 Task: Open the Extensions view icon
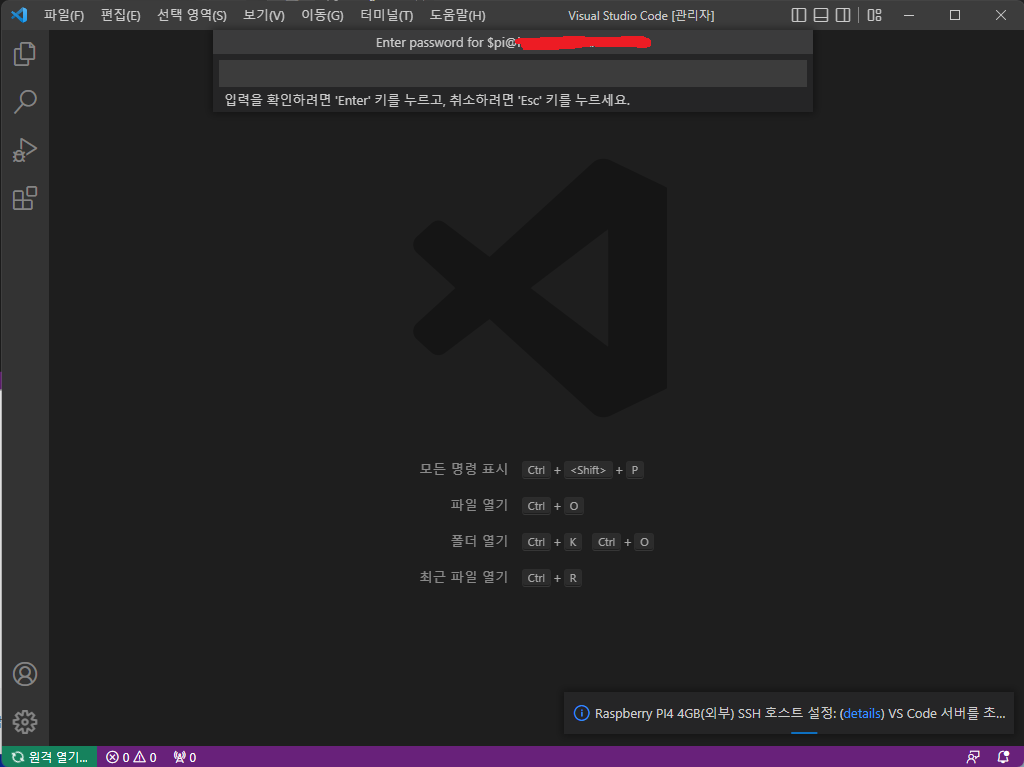click(x=25, y=198)
